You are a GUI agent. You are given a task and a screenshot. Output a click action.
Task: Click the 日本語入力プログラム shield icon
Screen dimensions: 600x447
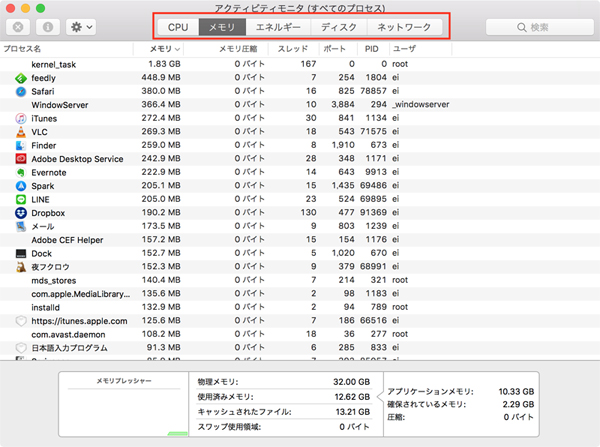click(21, 347)
